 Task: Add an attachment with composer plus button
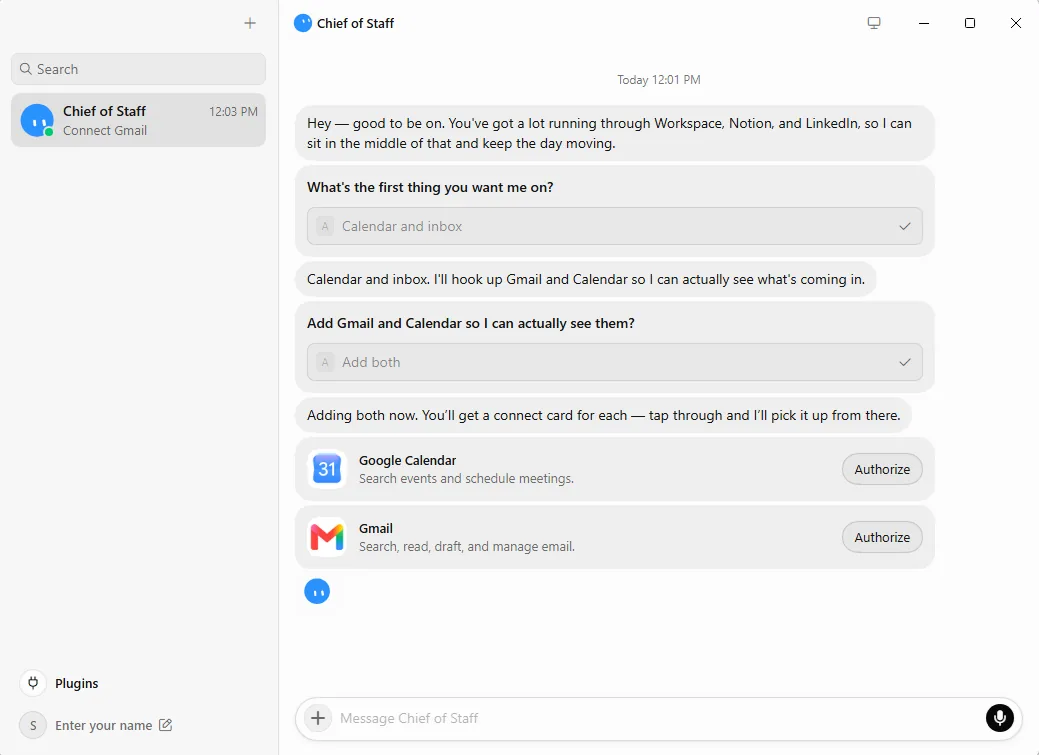318,718
